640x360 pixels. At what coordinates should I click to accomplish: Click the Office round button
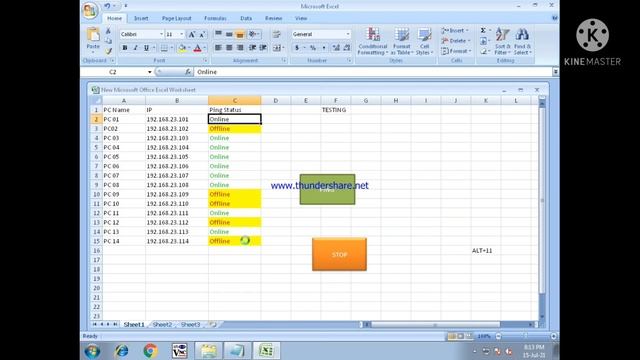(x=90, y=10)
